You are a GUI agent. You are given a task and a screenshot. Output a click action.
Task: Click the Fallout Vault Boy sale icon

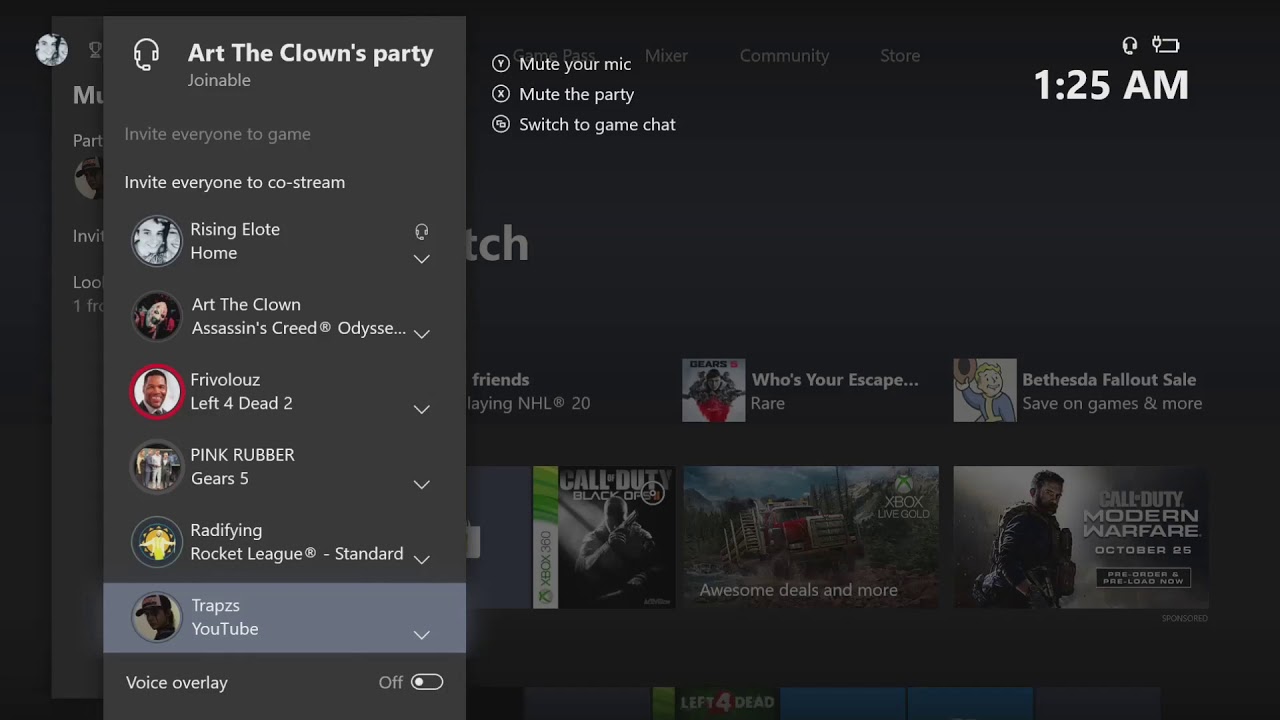985,390
